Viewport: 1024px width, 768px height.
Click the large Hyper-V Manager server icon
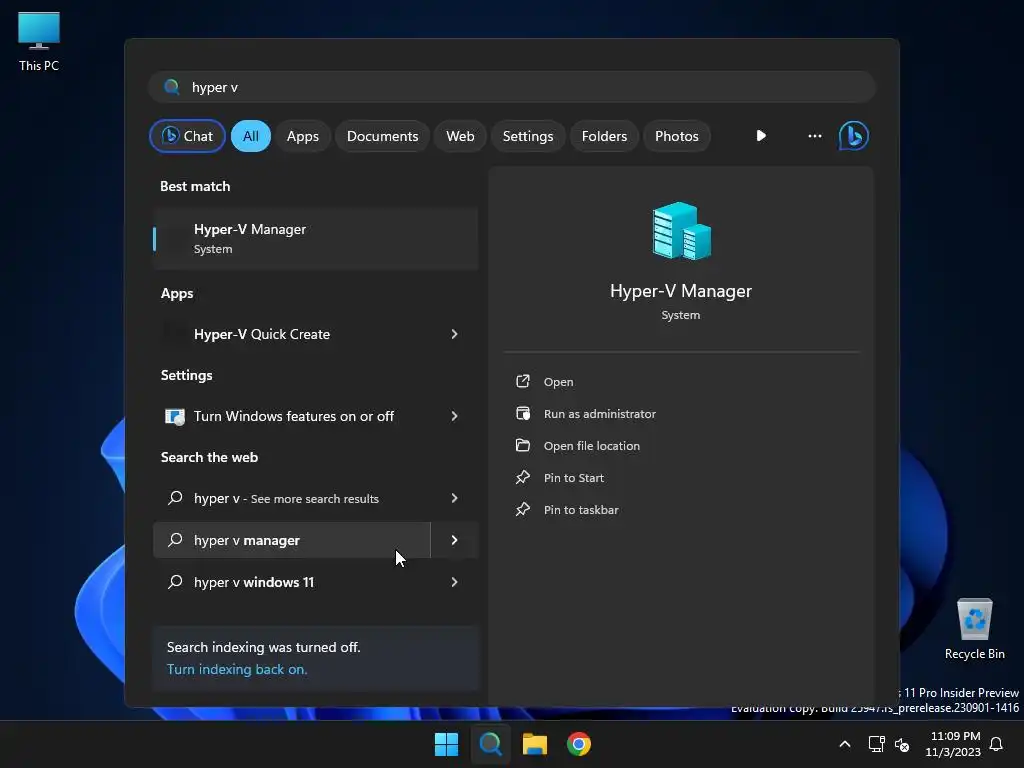pyautogui.click(x=681, y=231)
